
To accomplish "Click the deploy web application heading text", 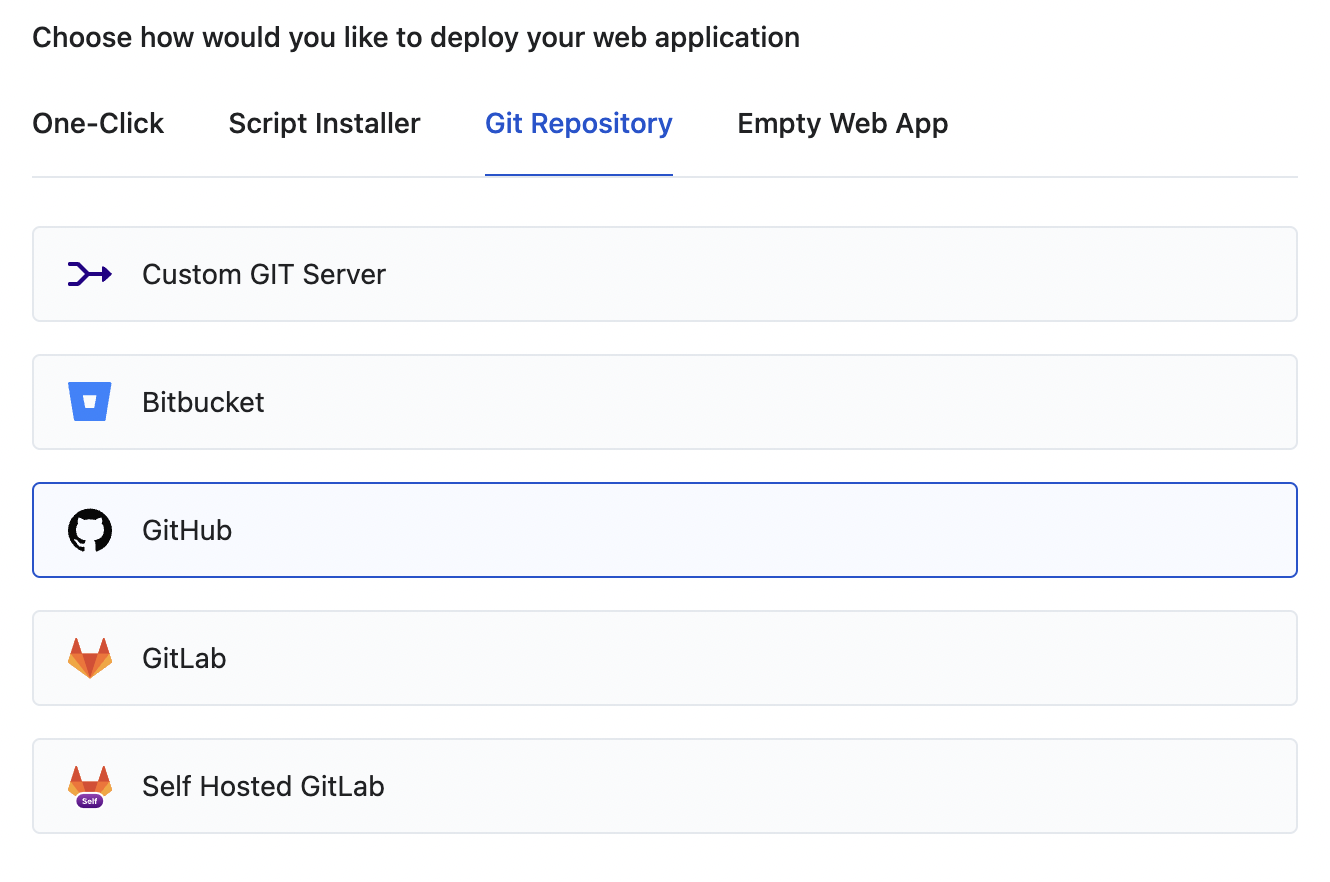I will coord(416,38).
